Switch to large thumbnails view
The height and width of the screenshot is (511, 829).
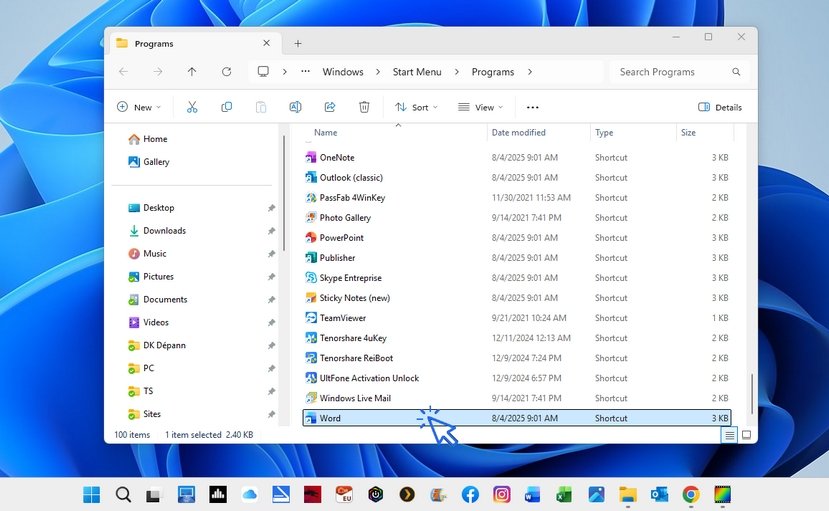click(x=746, y=434)
